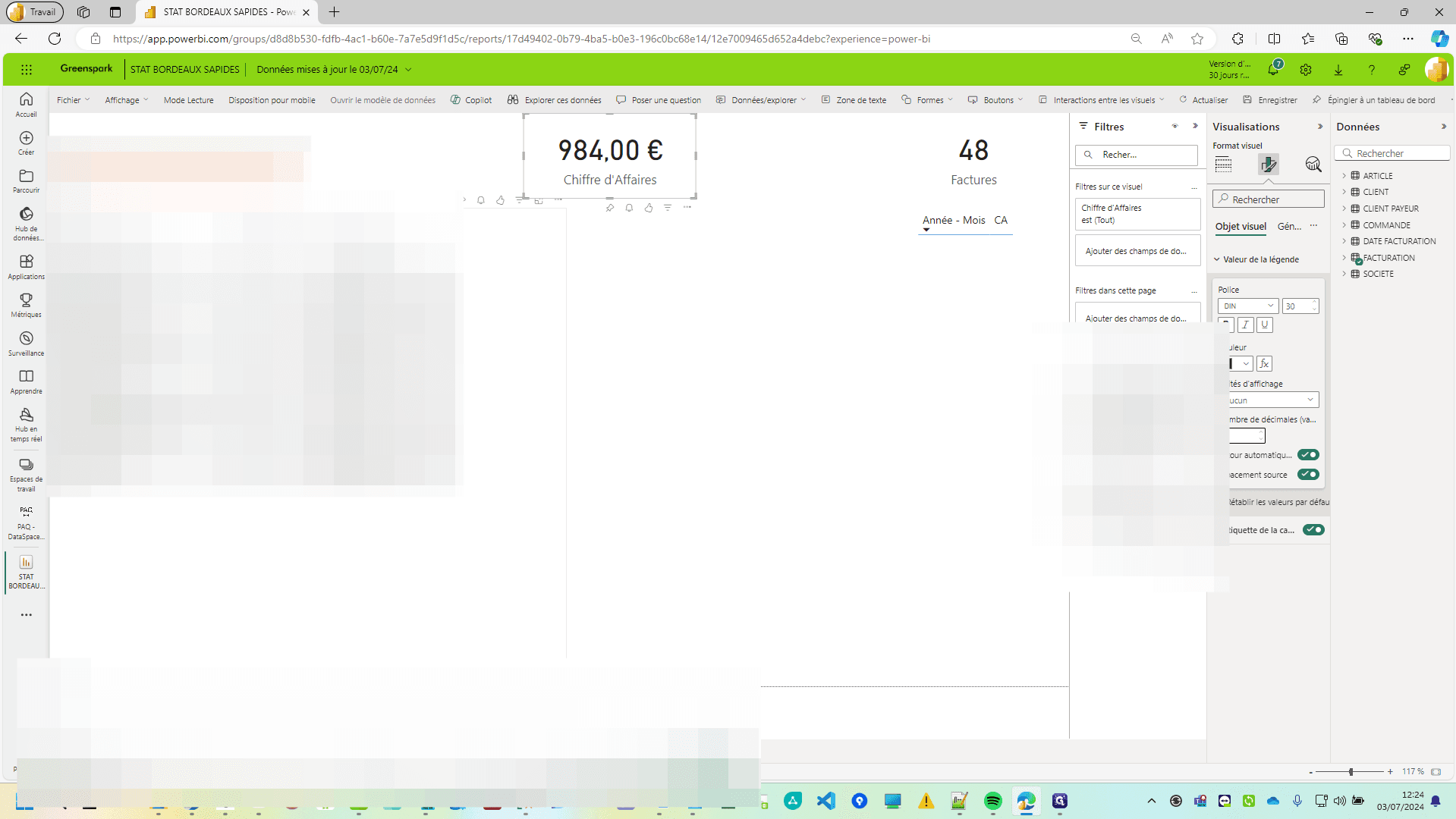Viewport: 1456px width, 819px height.
Task: Switch to the Objet visuel tab
Action: coord(1241,227)
